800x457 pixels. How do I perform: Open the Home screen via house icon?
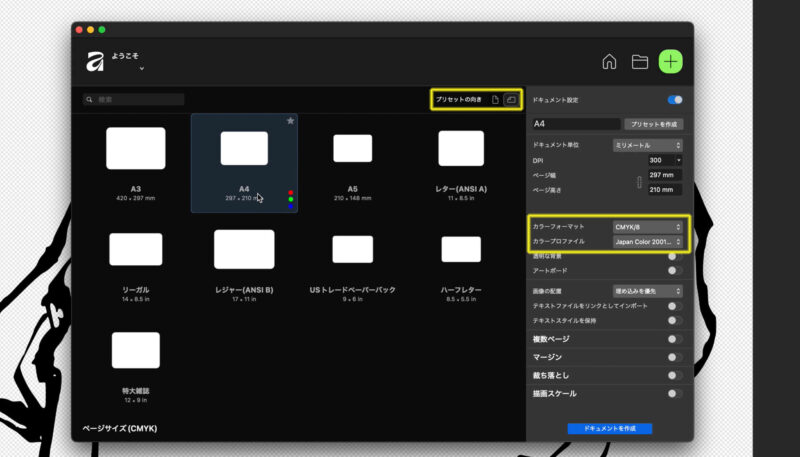[x=609, y=62]
